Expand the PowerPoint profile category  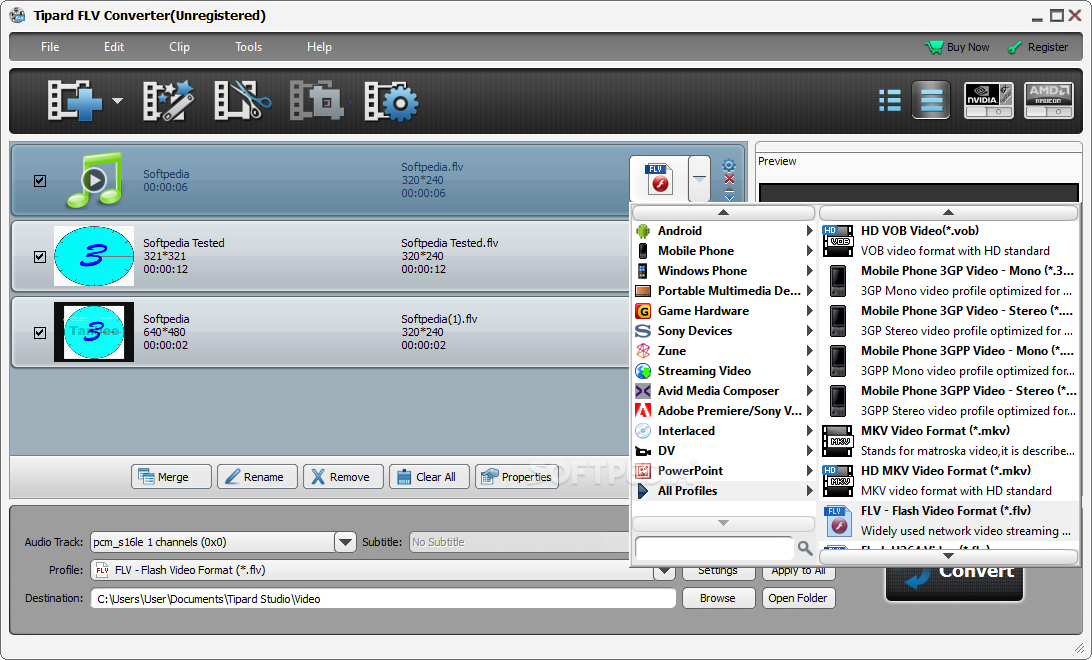click(724, 471)
